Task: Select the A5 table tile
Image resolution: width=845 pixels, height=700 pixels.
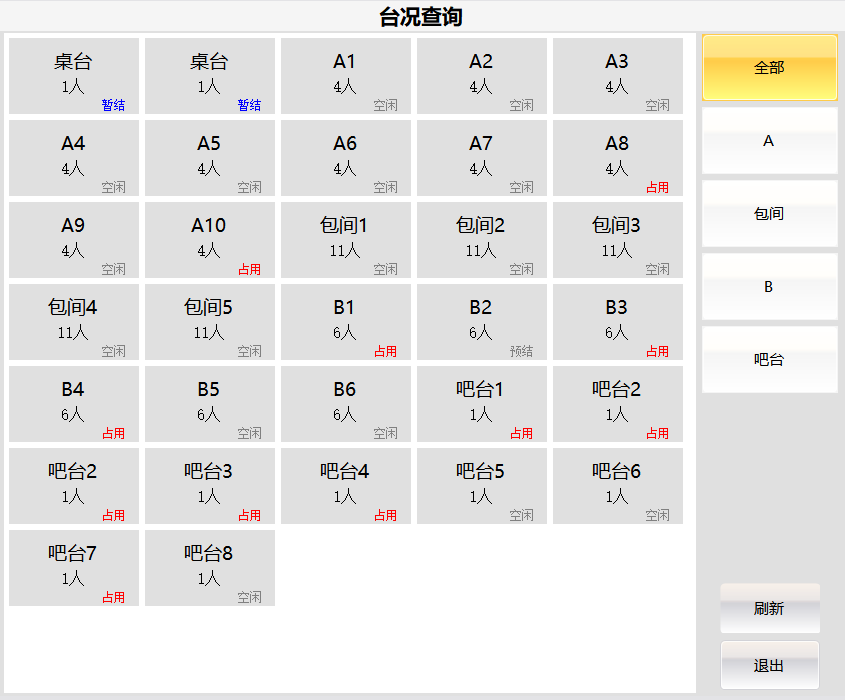Action: point(209,158)
